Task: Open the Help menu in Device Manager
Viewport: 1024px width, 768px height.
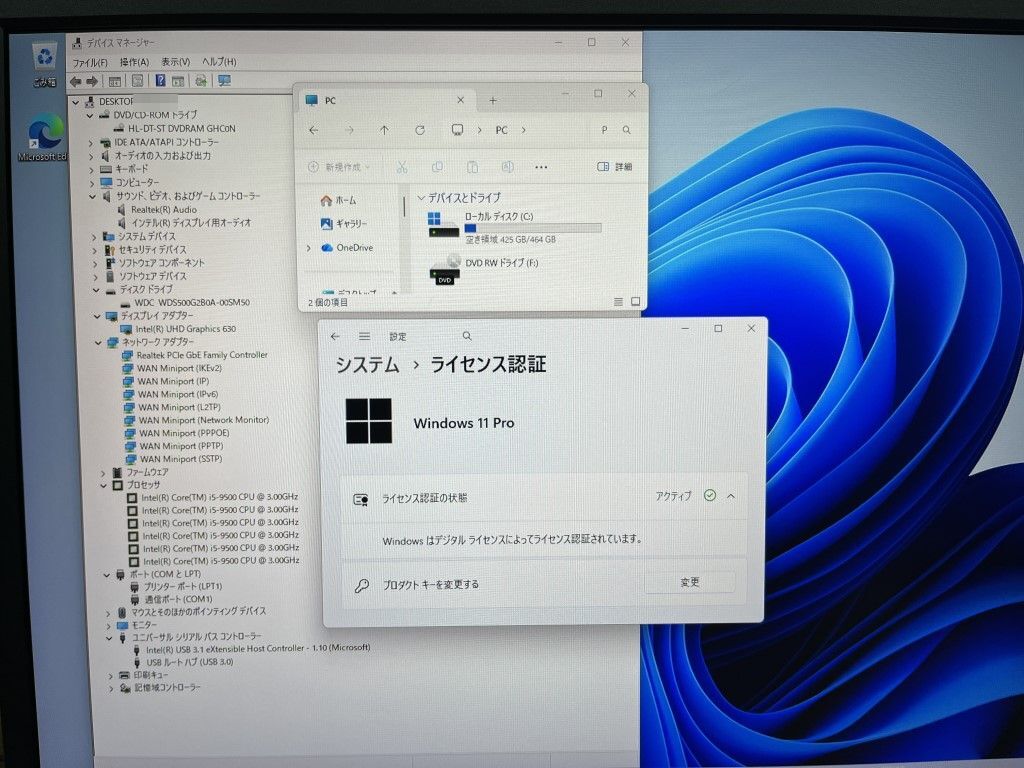Action: click(219, 61)
